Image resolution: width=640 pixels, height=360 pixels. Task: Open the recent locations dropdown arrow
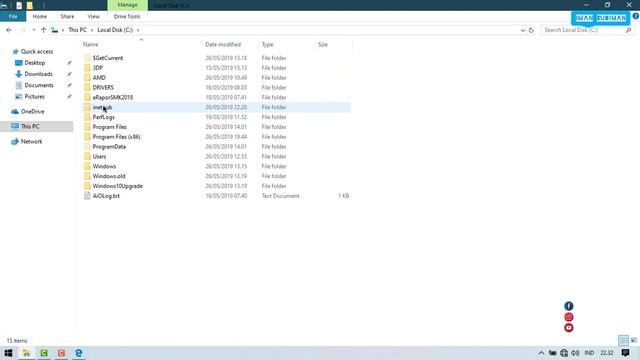coord(34,30)
